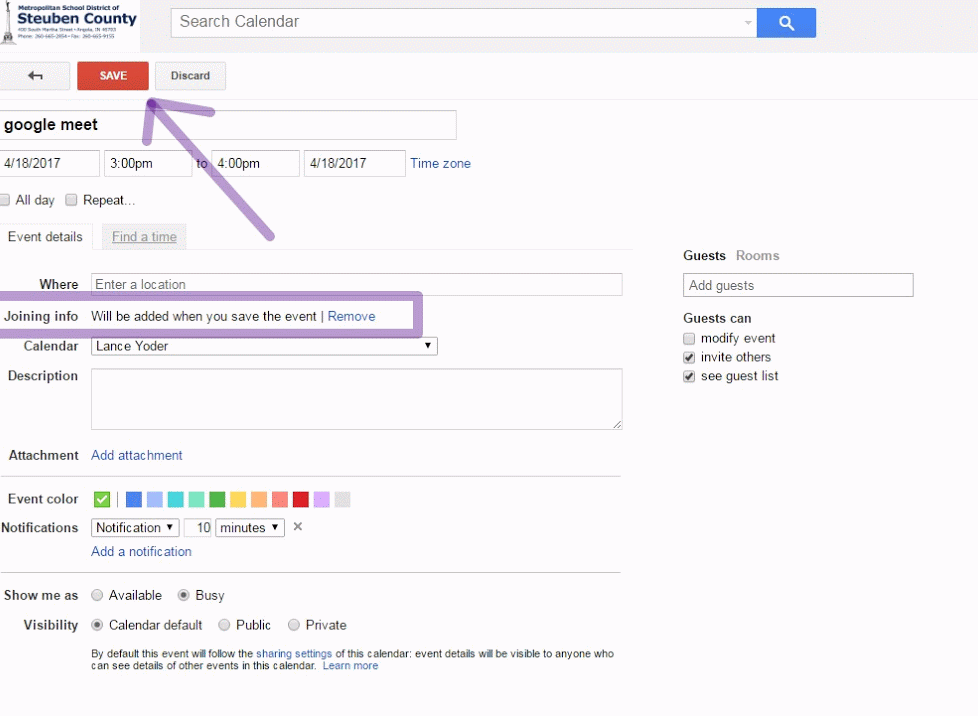Viewport: 978px width, 716px height.
Task: Select the Busy radio button
Action: [x=183, y=595]
